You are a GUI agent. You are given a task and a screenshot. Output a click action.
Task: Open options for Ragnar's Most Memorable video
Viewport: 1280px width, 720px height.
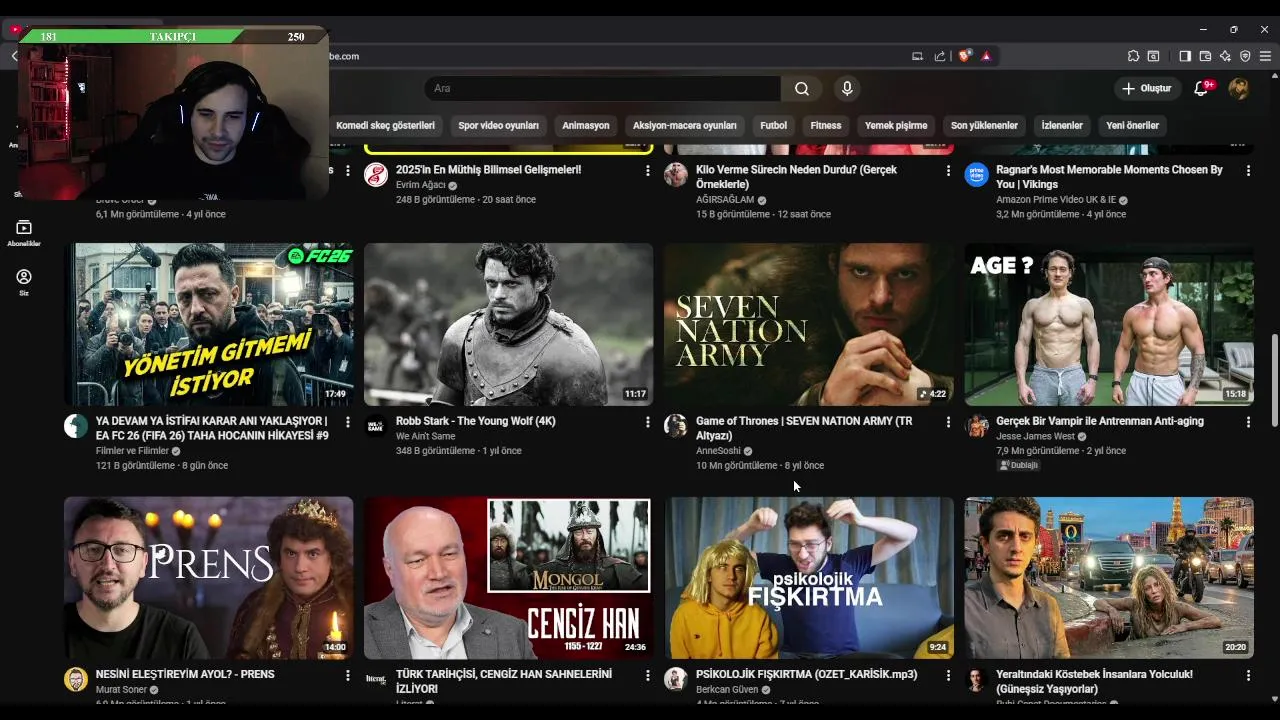[1248, 171]
